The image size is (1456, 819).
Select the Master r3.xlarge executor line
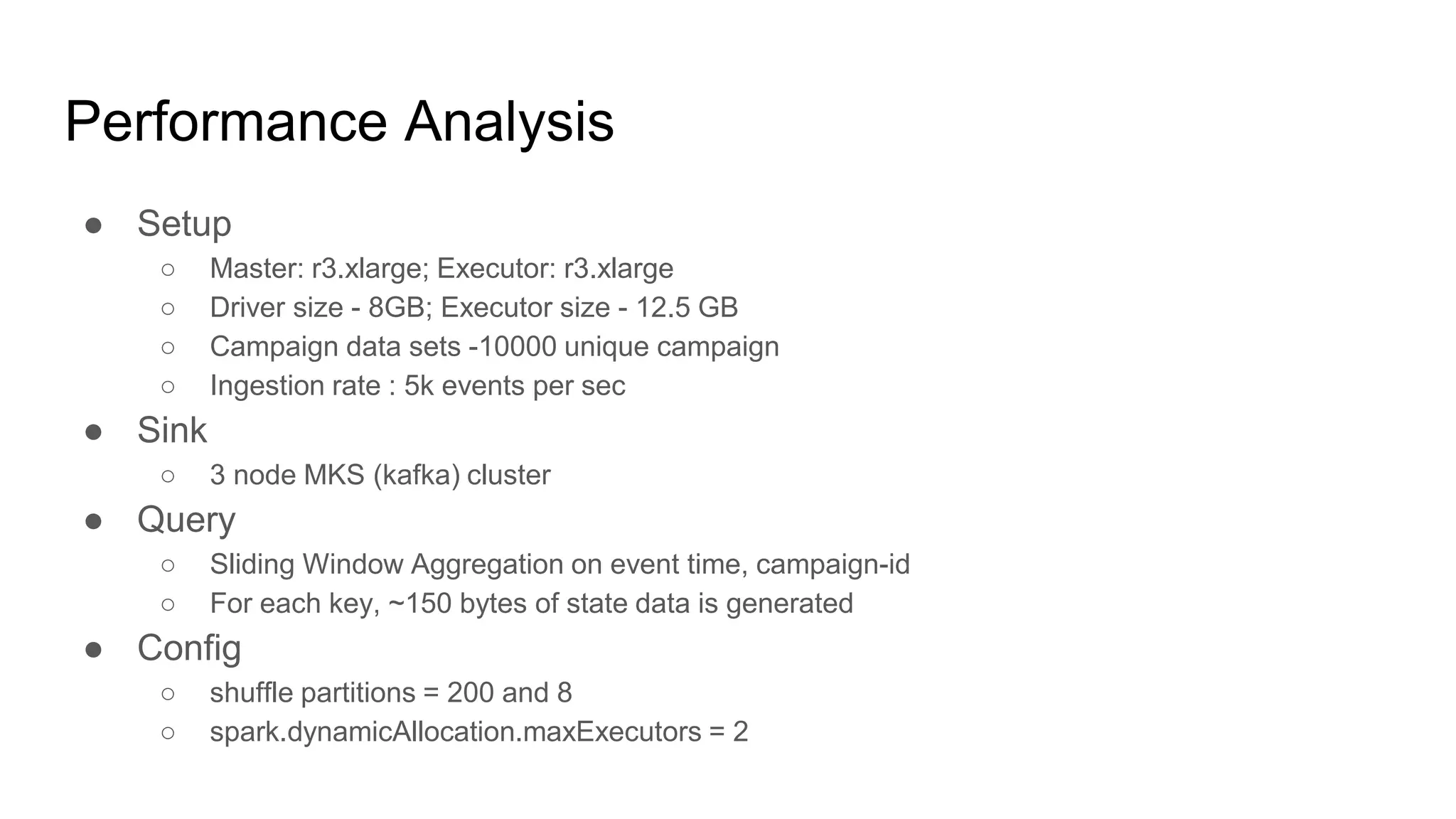coord(441,269)
